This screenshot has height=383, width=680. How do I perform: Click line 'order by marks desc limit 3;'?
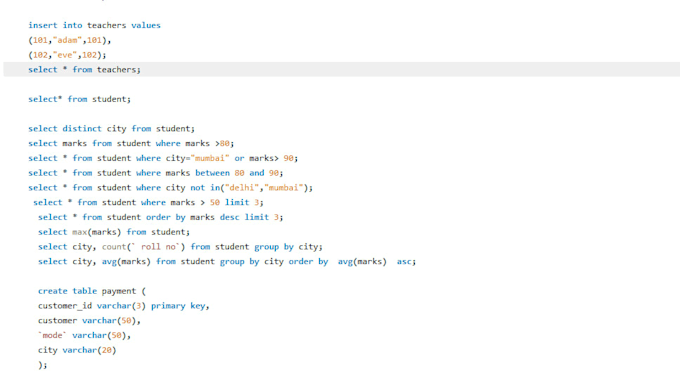click(160, 217)
